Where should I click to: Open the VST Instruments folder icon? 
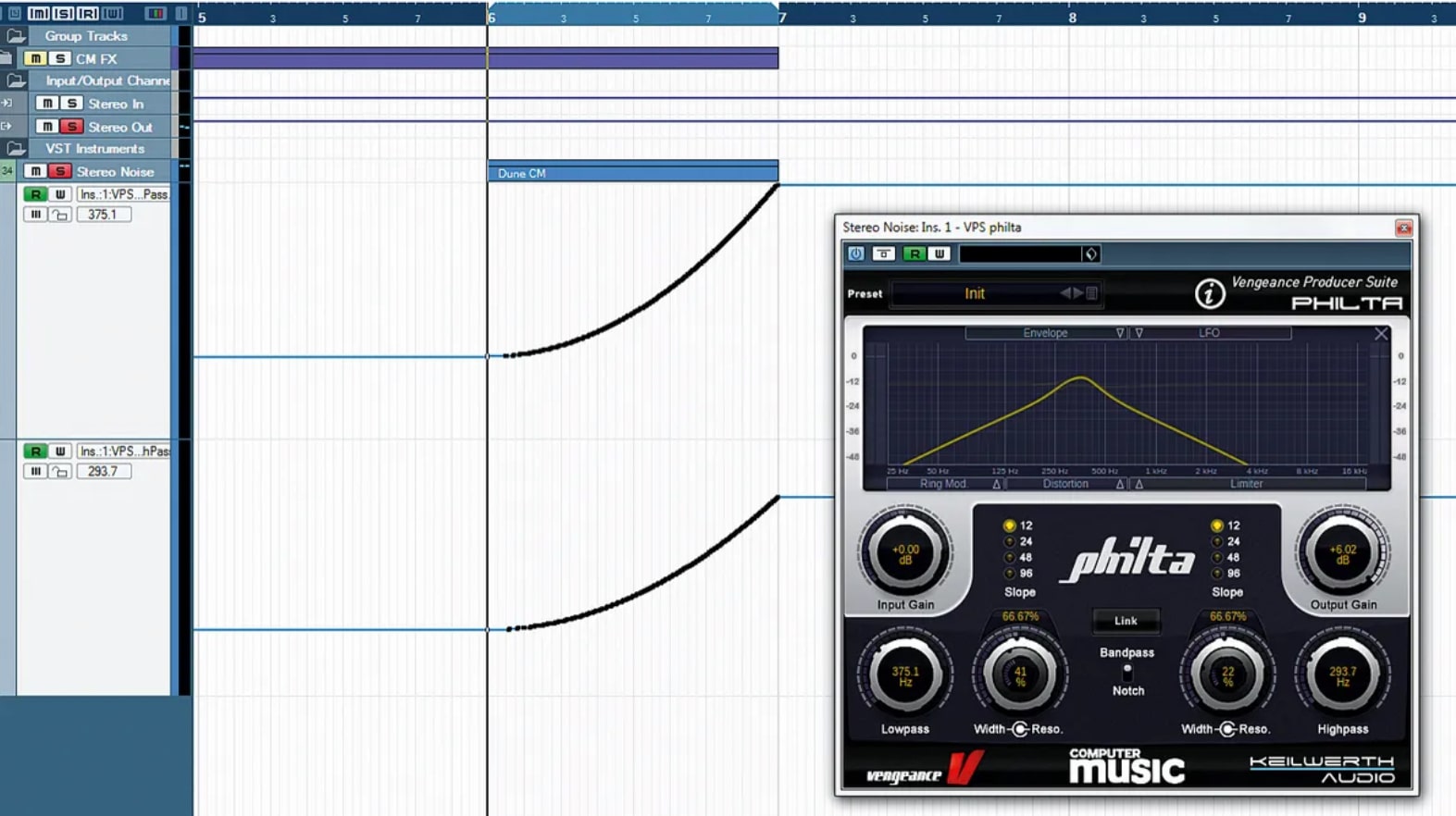pos(16,148)
